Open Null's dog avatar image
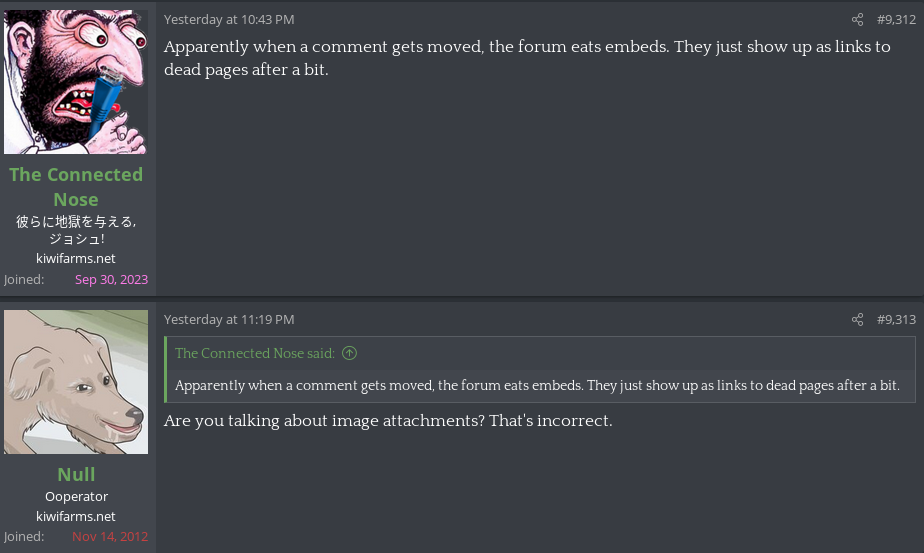This screenshot has width=924, height=553. click(76, 382)
